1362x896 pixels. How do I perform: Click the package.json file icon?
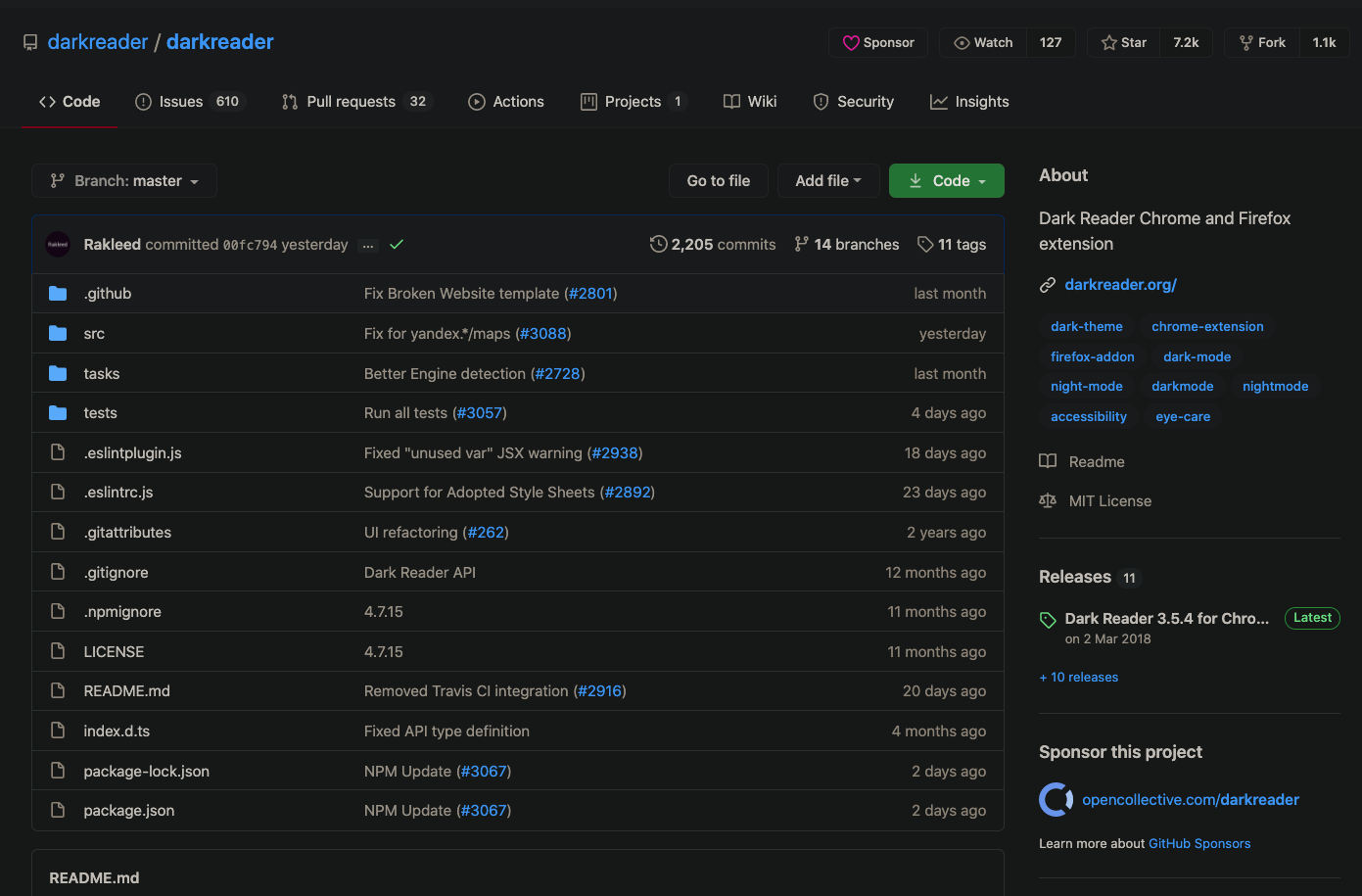(x=58, y=811)
